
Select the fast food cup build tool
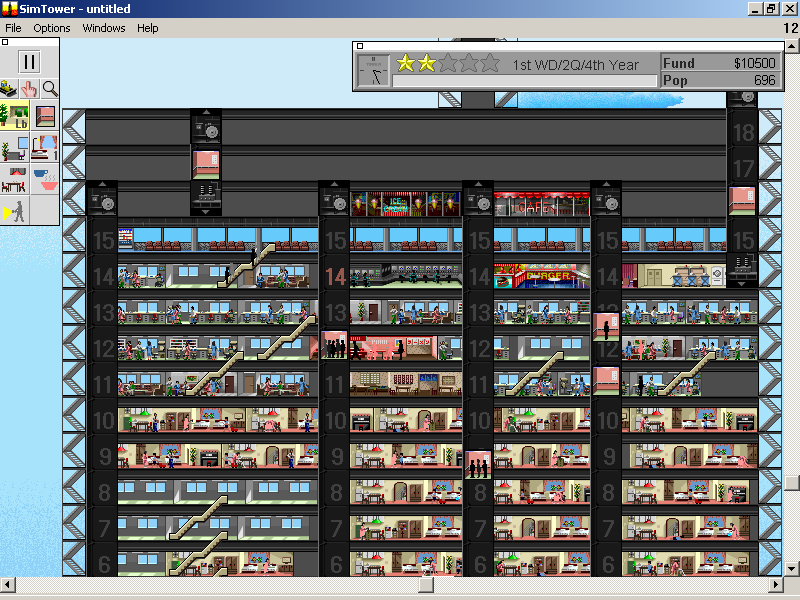pyautogui.click(x=45, y=179)
